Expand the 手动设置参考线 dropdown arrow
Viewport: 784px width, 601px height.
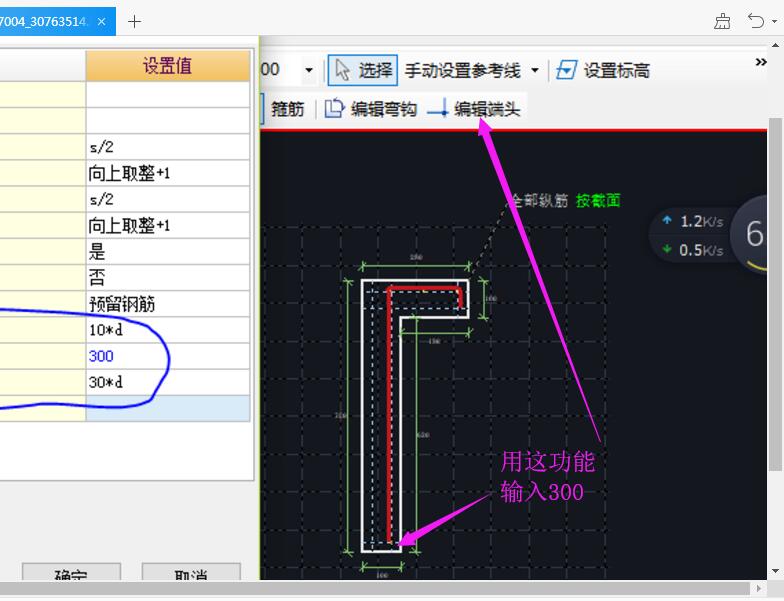[x=535, y=70]
